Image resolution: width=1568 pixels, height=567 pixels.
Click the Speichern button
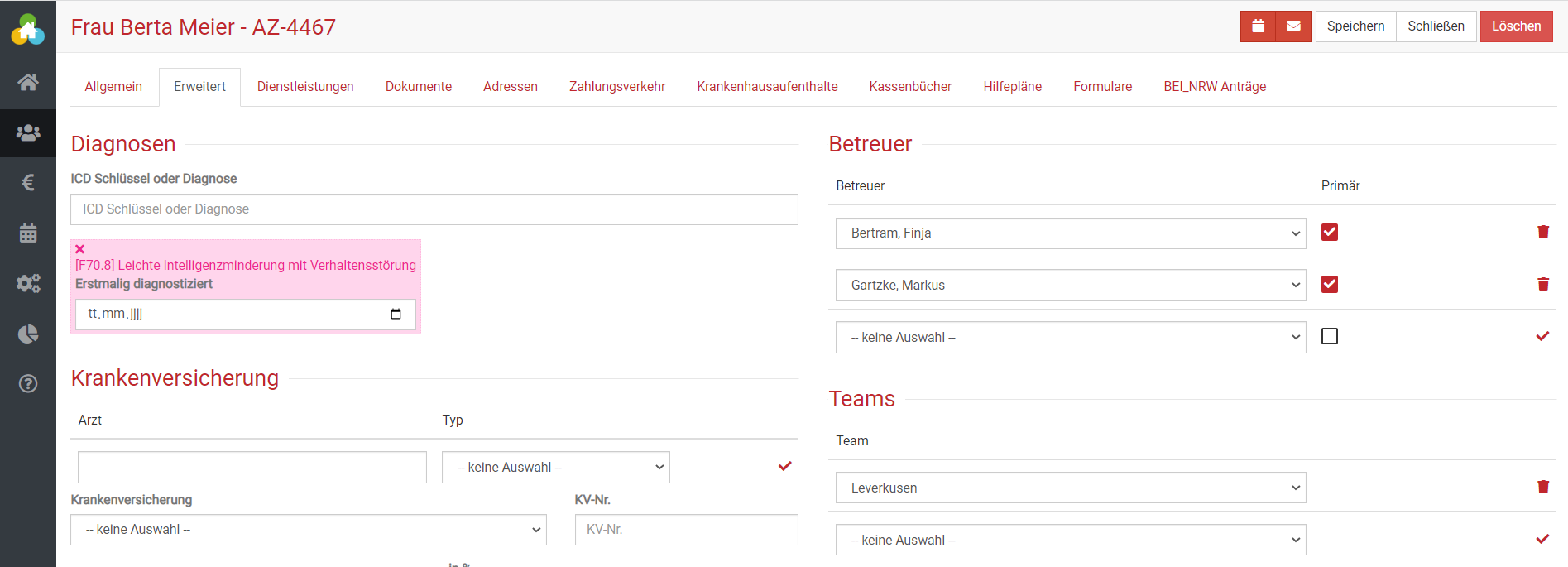(x=1355, y=26)
